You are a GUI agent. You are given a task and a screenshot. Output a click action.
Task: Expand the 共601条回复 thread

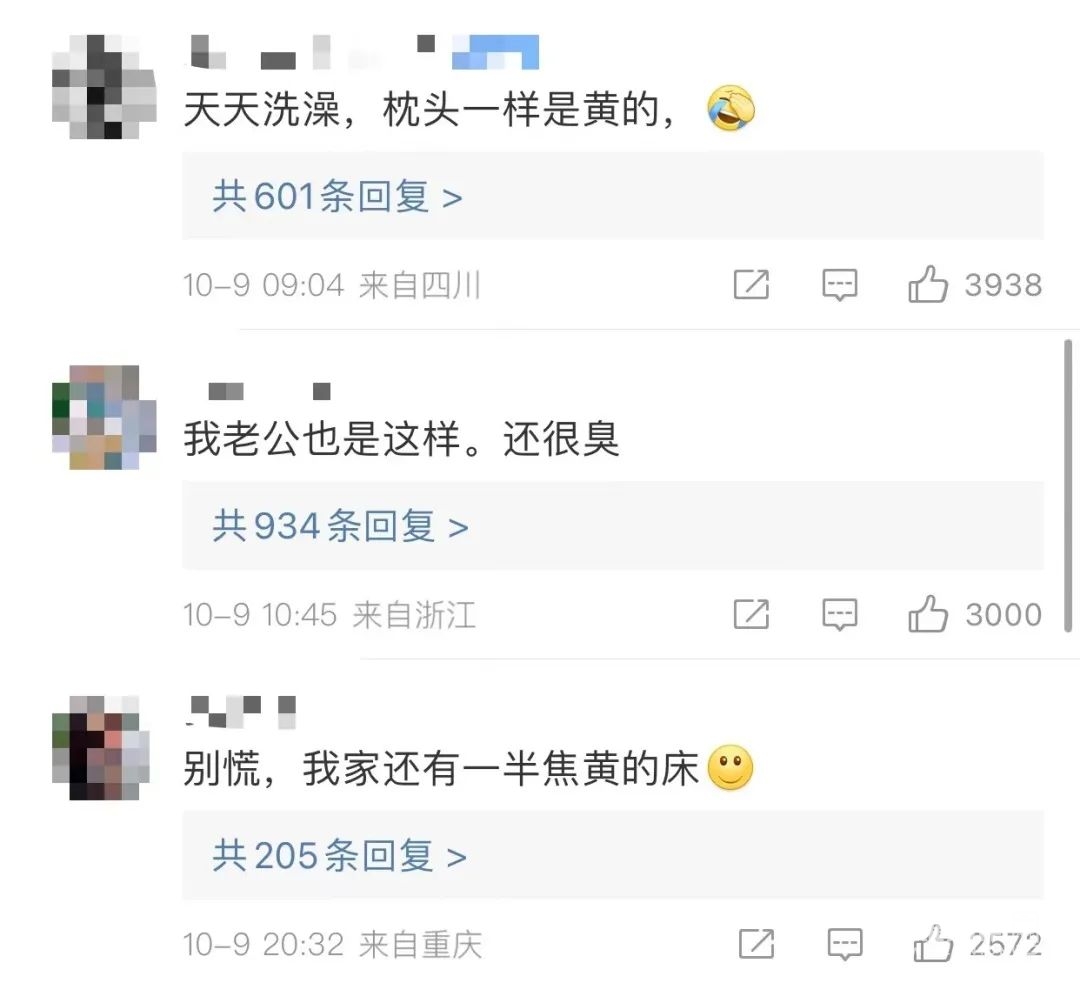337,196
